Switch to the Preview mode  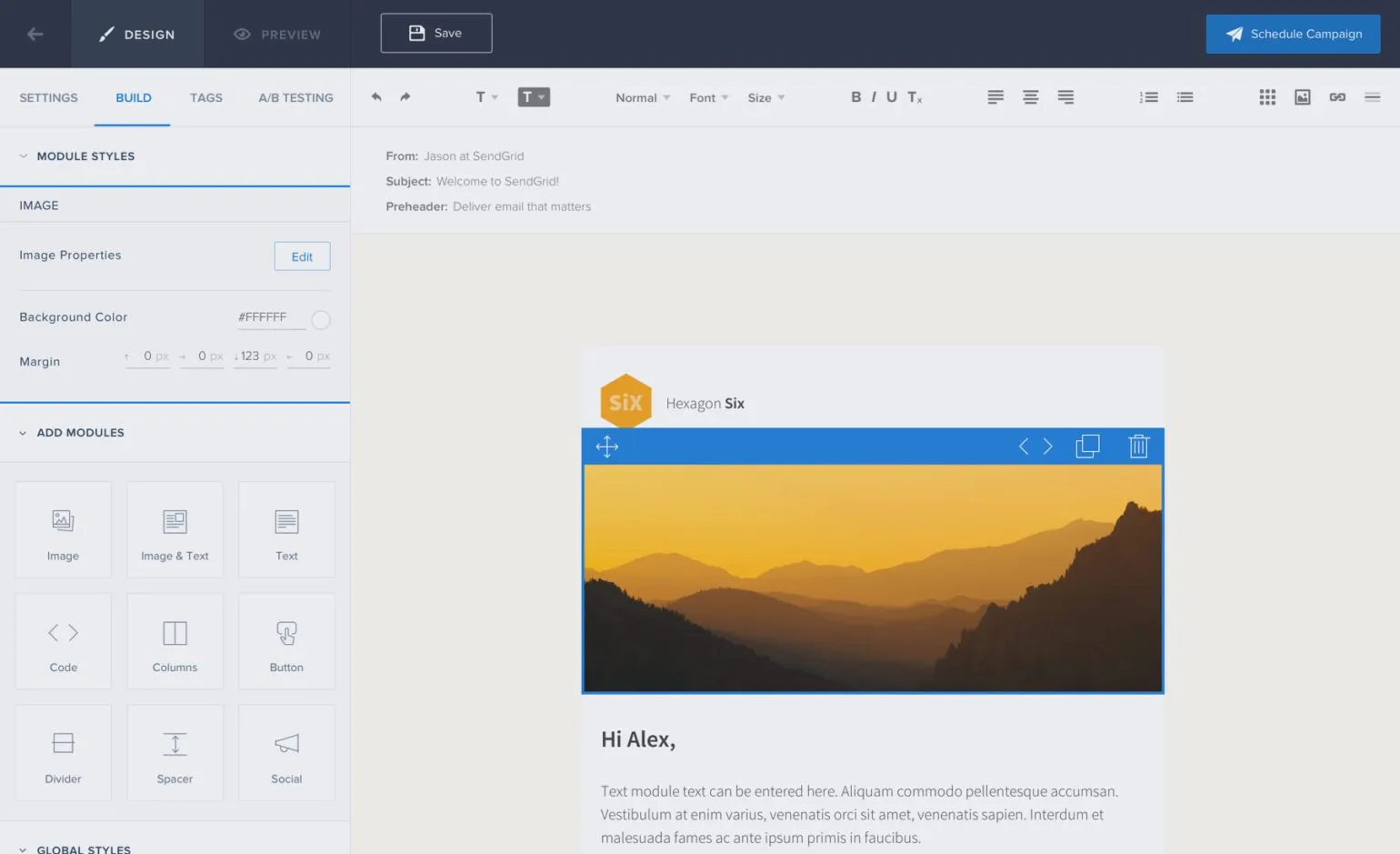[277, 34]
